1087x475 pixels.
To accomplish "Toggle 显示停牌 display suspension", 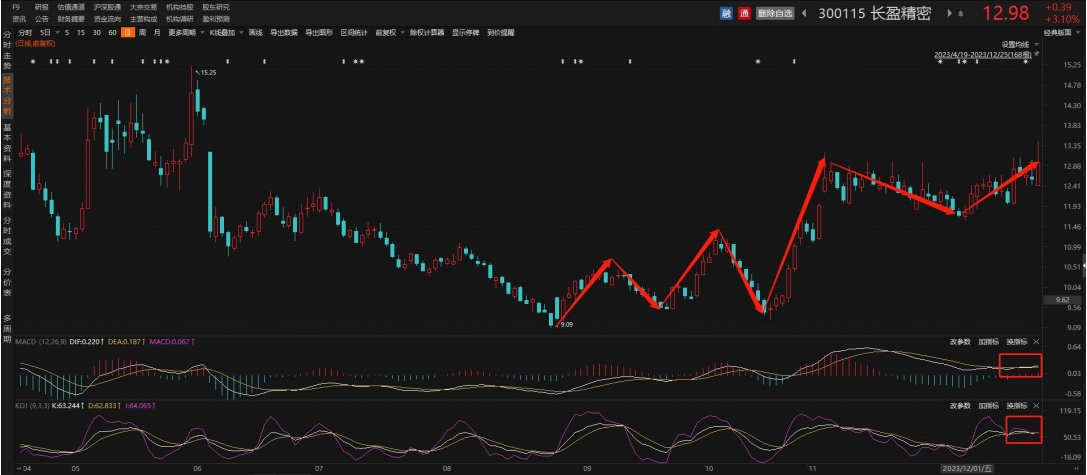I will pyautogui.click(x=465, y=32).
